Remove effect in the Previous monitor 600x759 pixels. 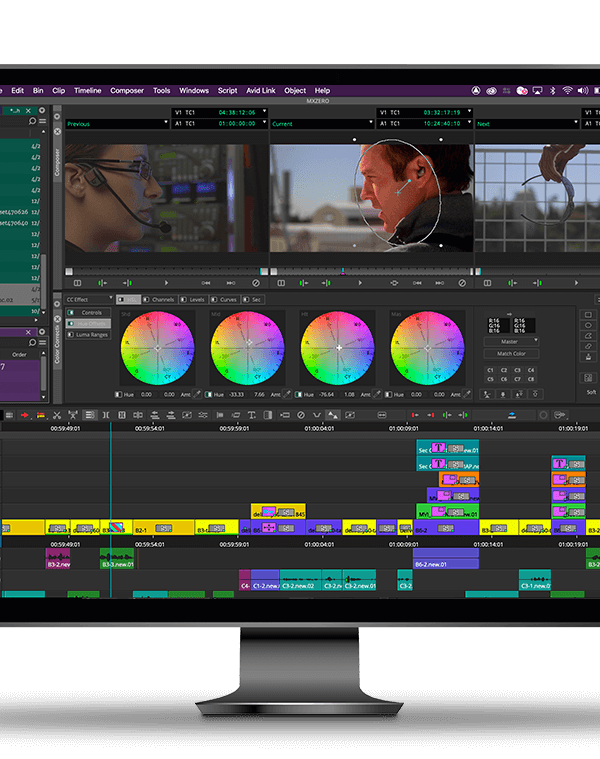pos(256,283)
